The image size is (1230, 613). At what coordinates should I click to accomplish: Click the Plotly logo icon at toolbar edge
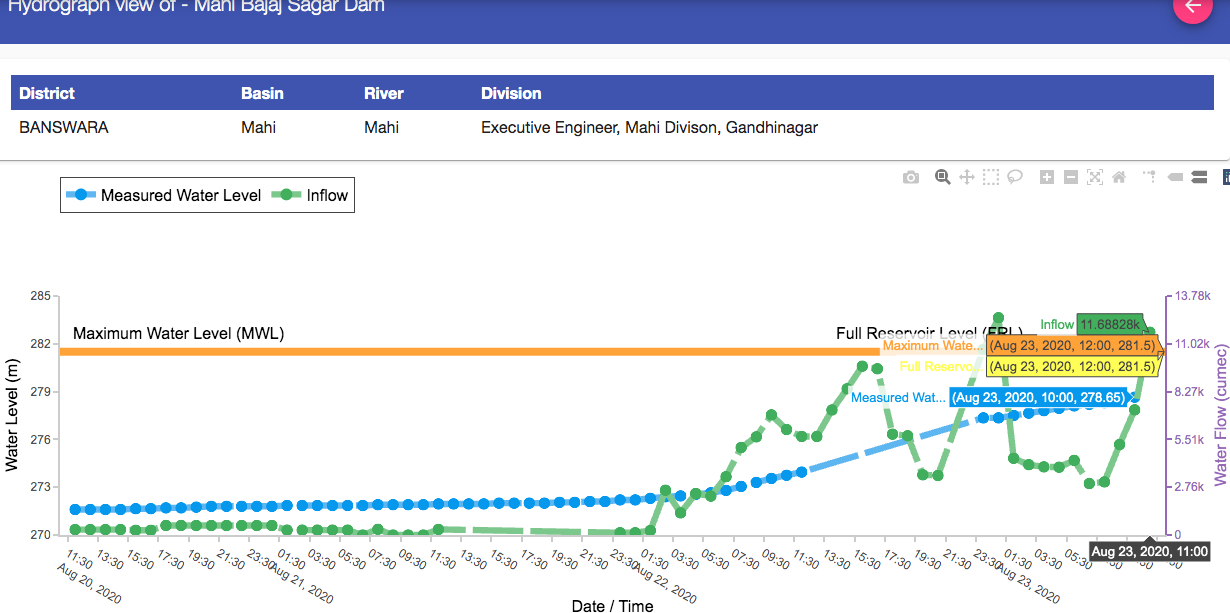point(1226,177)
